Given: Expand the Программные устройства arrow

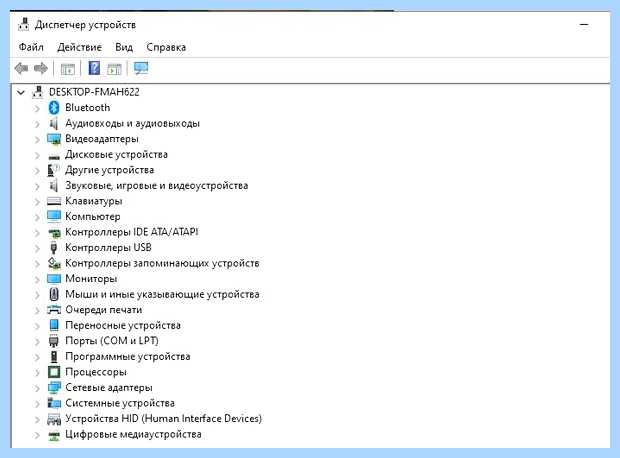Looking at the screenshot, I should pyautogui.click(x=37, y=357).
